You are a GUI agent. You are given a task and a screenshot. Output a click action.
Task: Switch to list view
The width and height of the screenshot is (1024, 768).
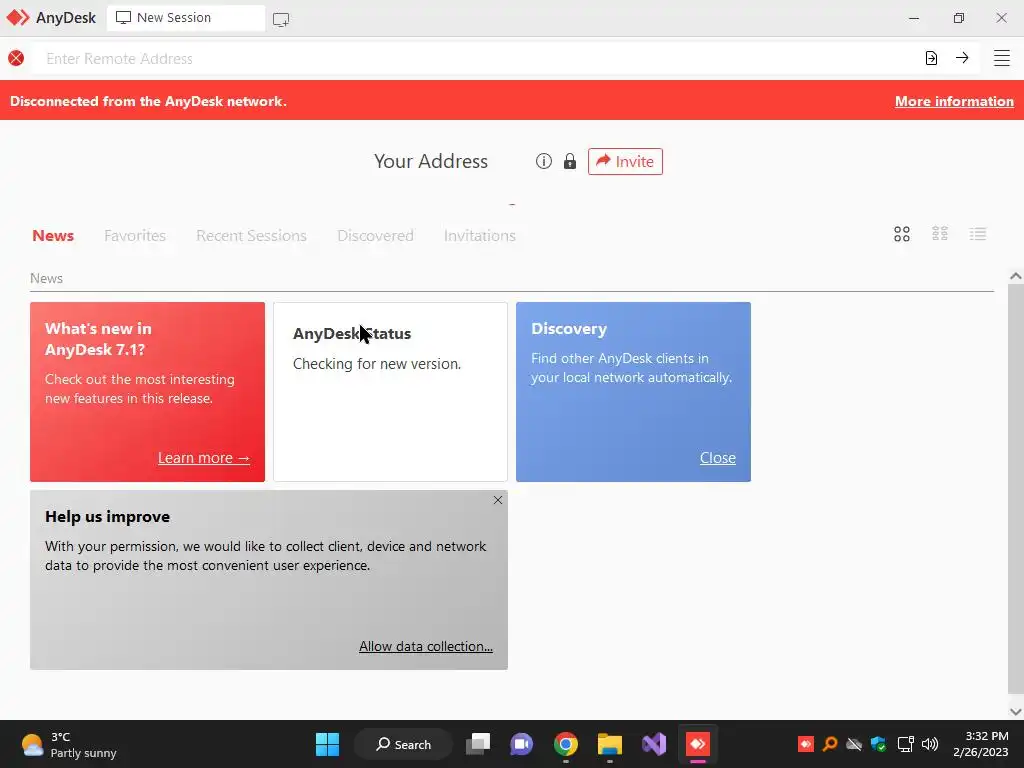coord(978,234)
